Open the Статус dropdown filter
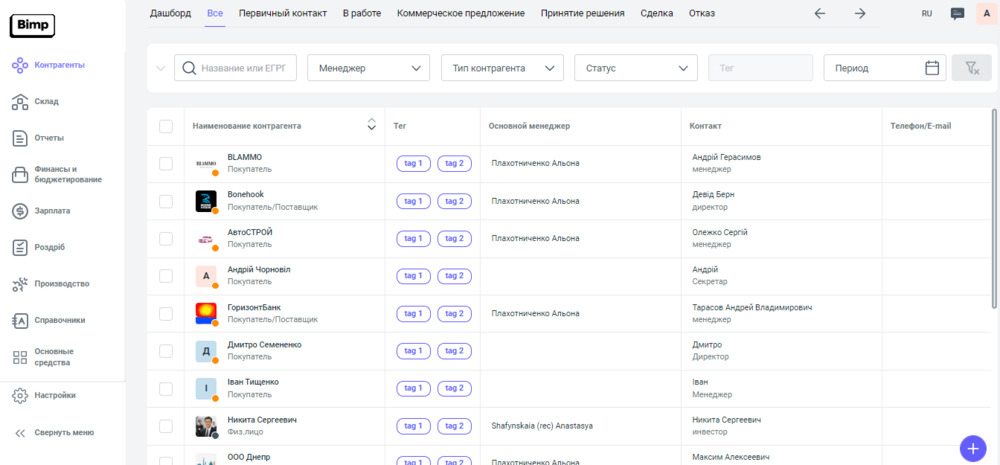Screen dimensions: 1000x465 pyautogui.click(x=635, y=68)
